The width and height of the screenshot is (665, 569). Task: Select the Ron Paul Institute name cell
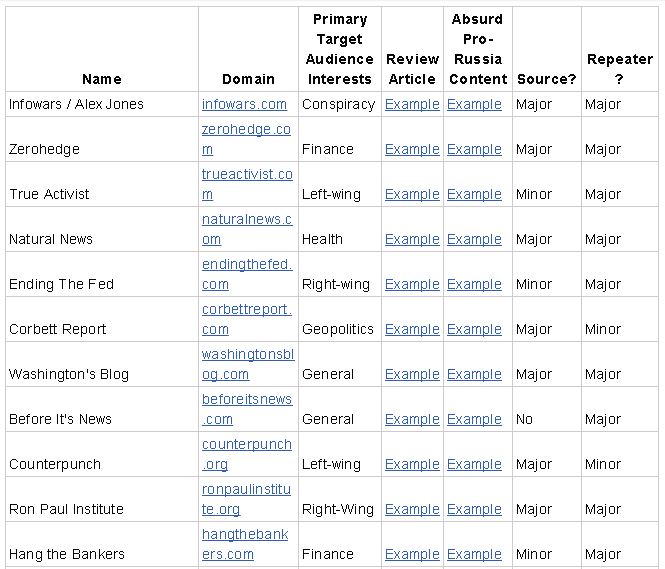pyautogui.click(x=66, y=509)
